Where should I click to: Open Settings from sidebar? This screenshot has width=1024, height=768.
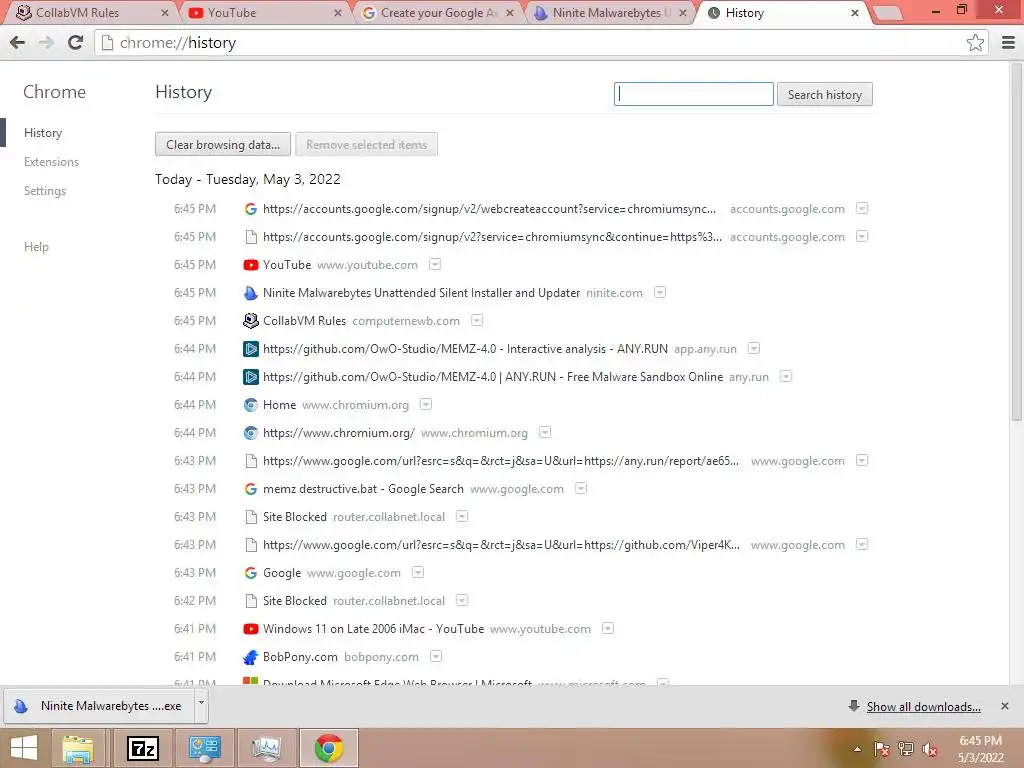pyautogui.click(x=45, y=191)
